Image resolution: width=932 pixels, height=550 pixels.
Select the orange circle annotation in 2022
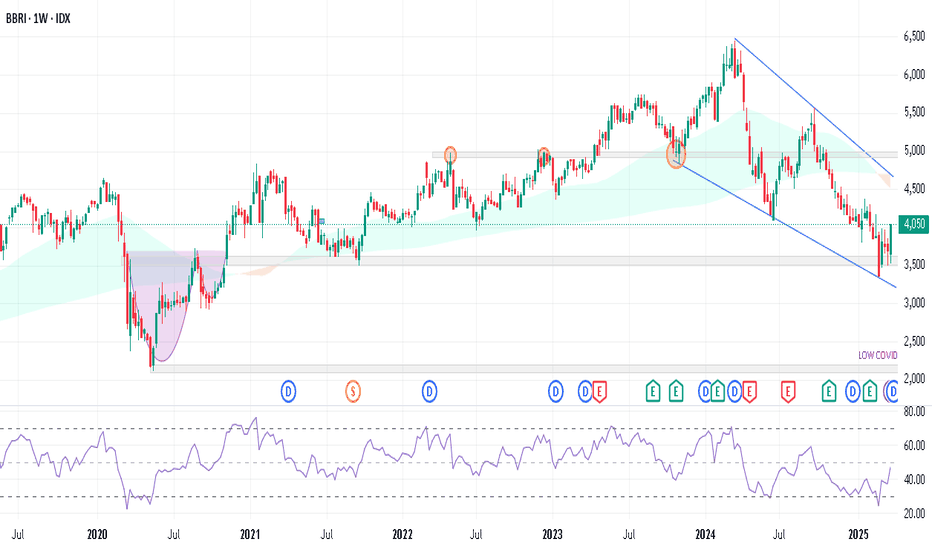(x=451, y=155)
